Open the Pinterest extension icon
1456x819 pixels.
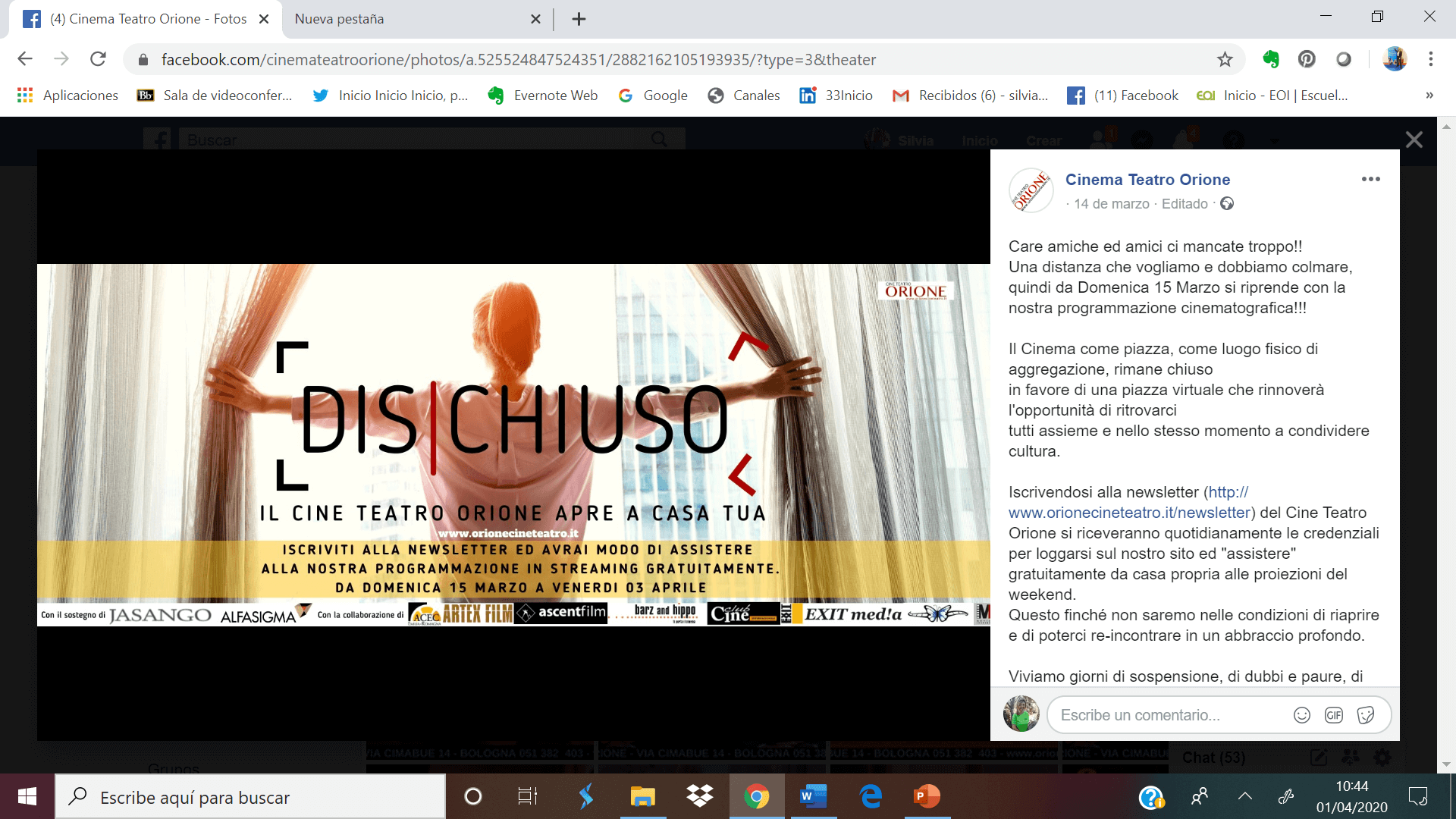1307,59
